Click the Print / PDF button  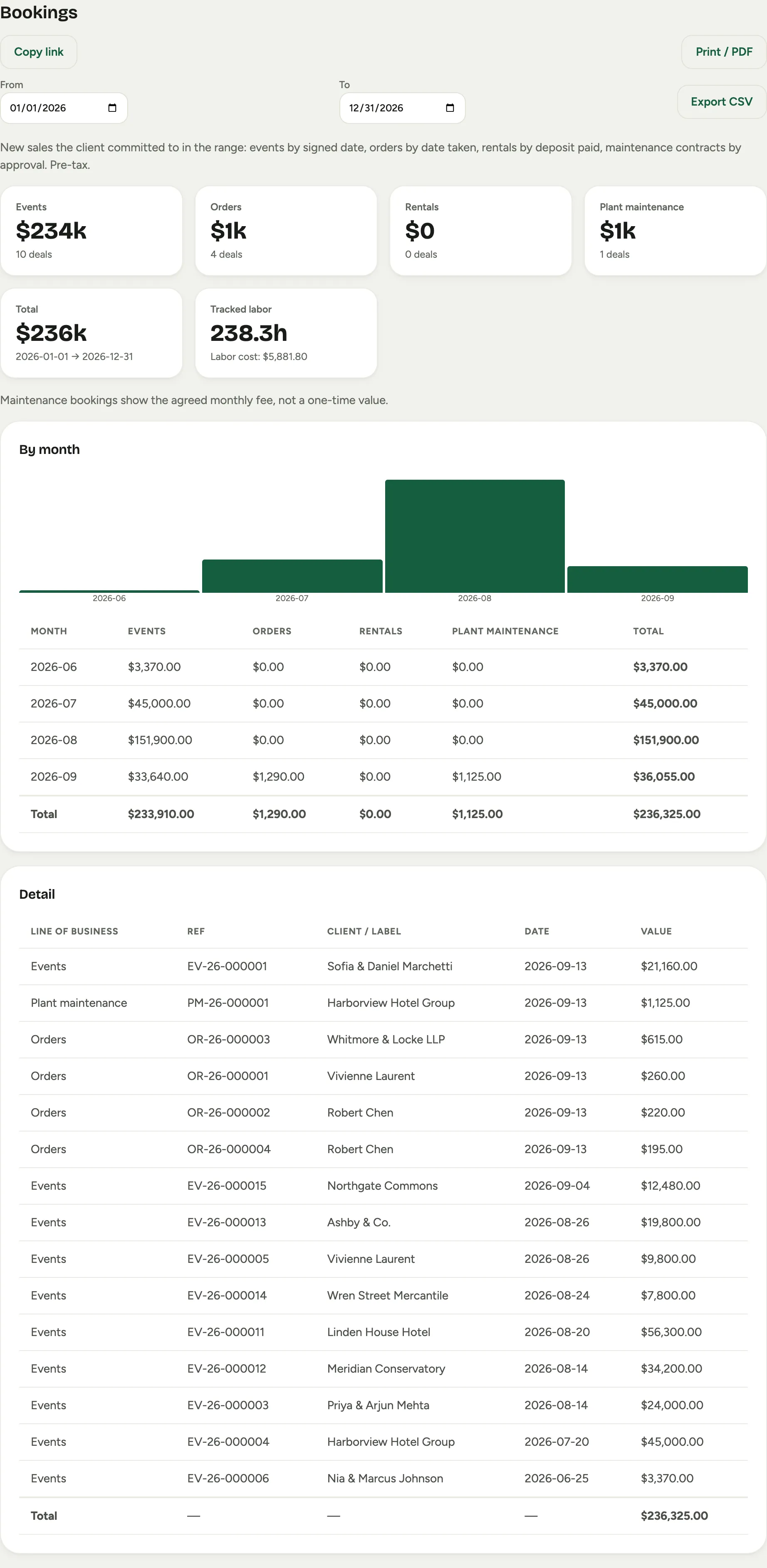point(724,52)
